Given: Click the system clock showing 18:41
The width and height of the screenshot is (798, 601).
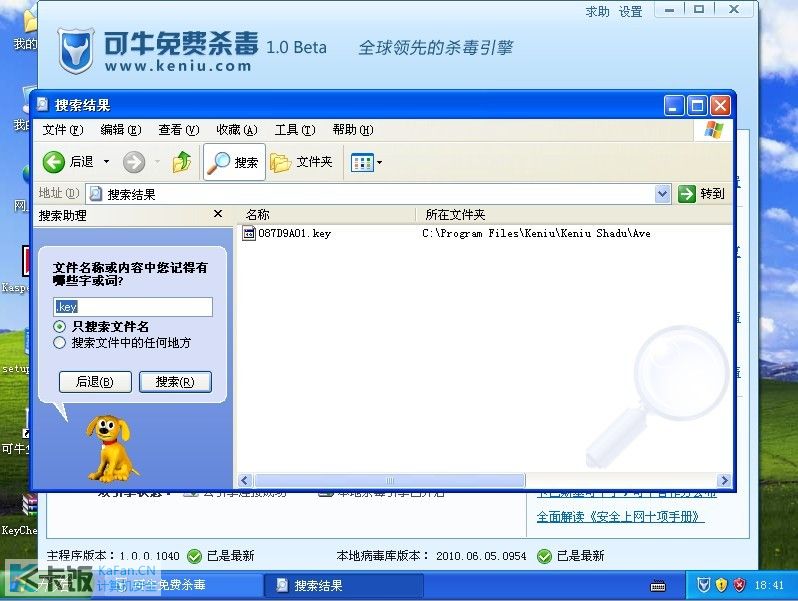Looking at the screenshot, I should pyautogui.click(x=769, y=586).
